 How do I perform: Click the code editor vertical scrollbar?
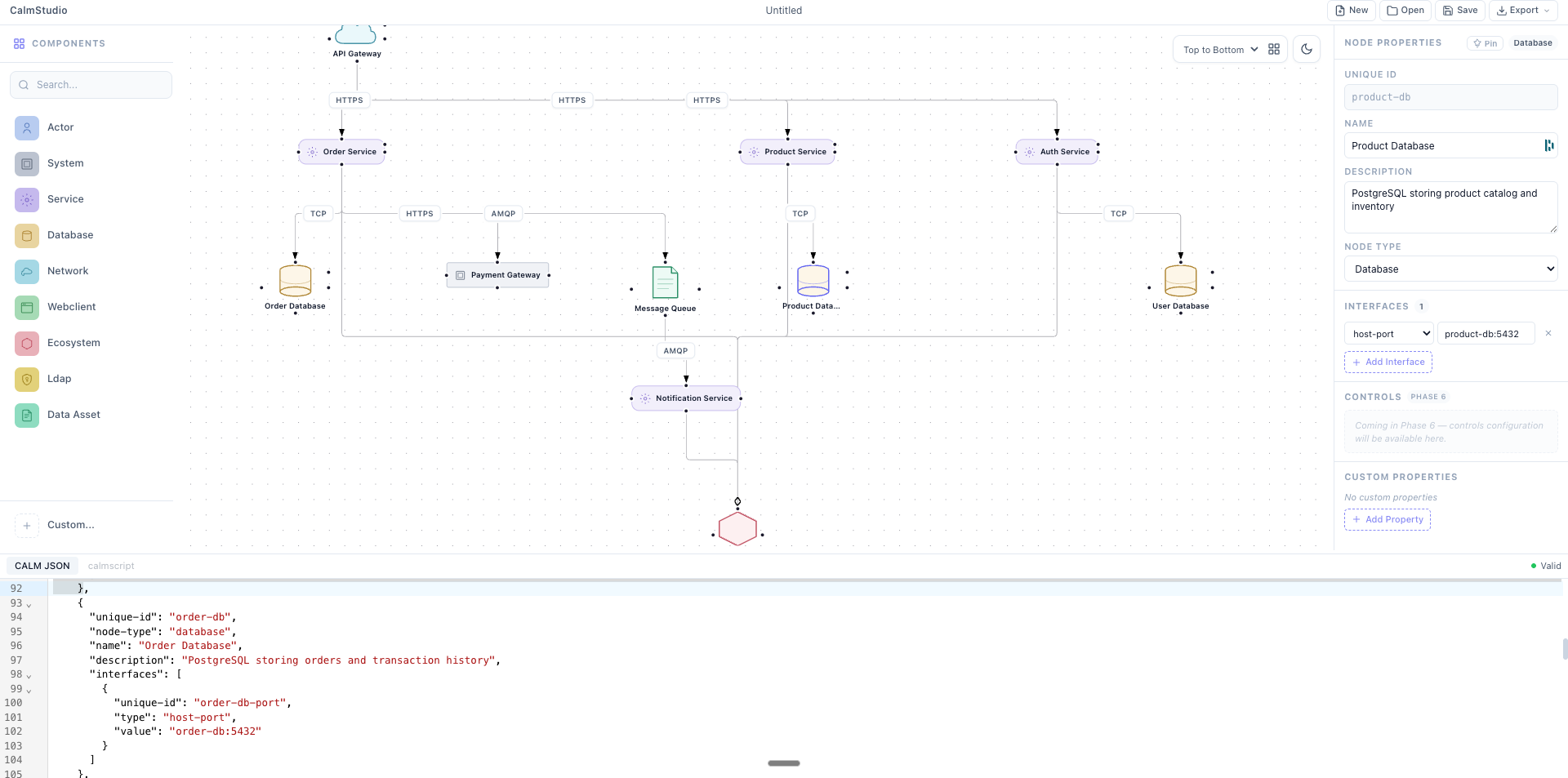1565,649
